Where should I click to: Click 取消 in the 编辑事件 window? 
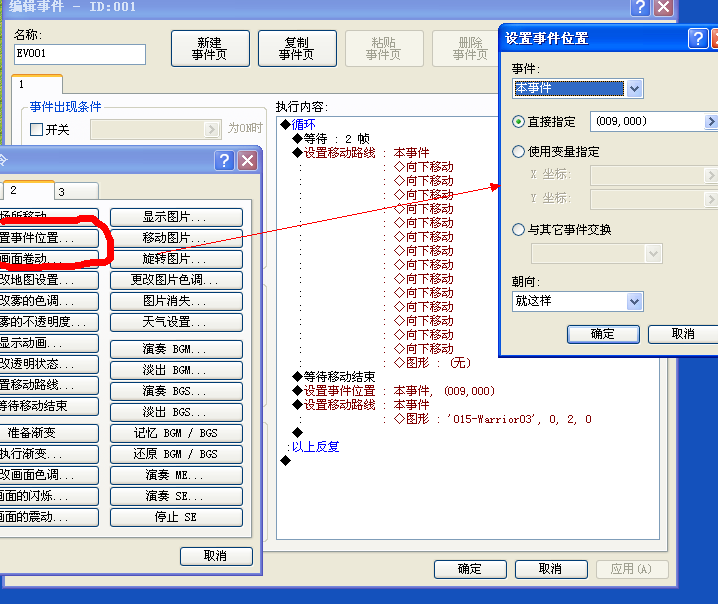click(551, 569)
